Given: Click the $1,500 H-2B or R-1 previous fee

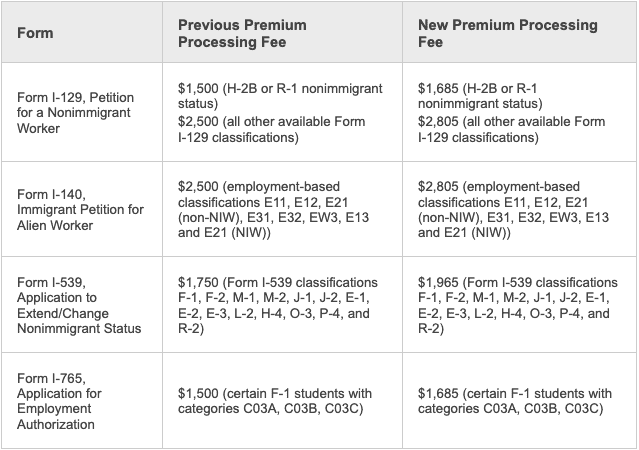Looking at the screenshot, I should pyautogui.click(x=280, y=96).
